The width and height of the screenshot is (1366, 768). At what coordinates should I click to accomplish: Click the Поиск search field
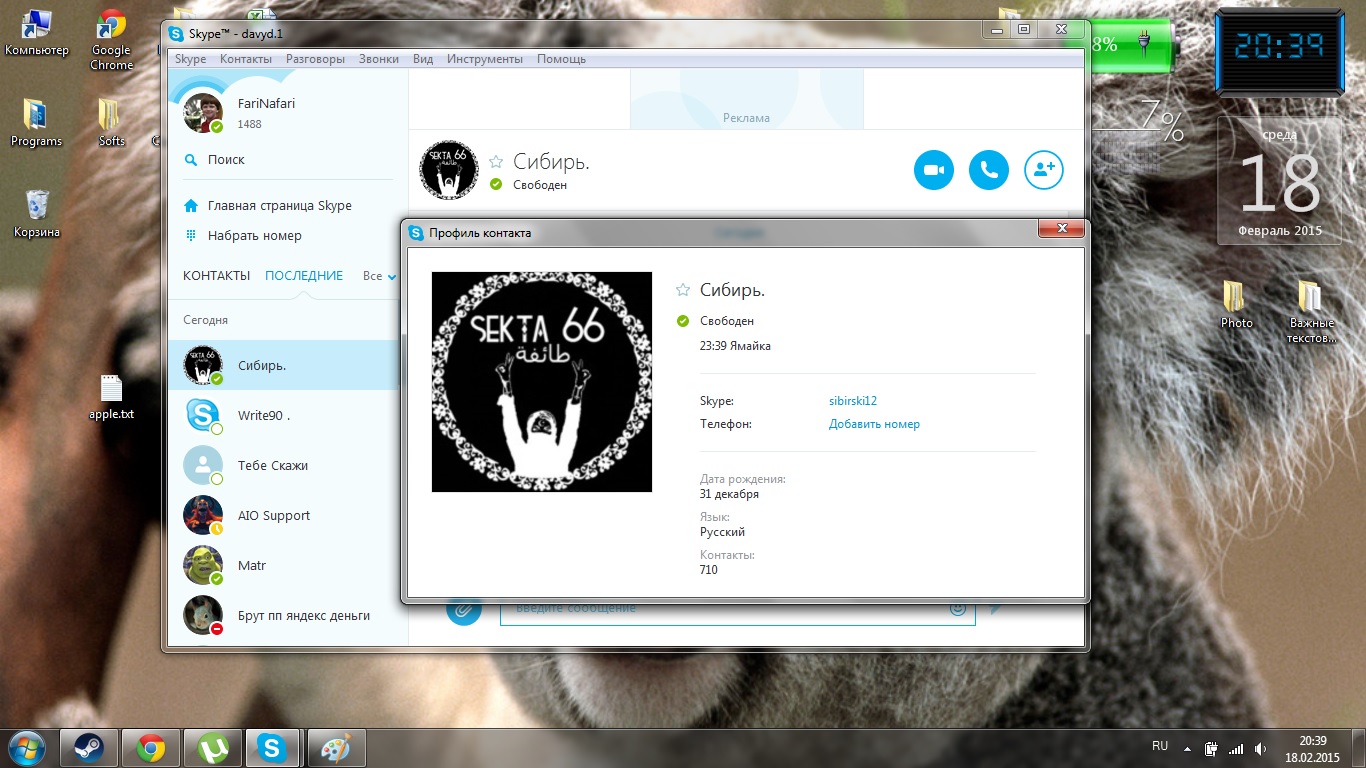288,160
